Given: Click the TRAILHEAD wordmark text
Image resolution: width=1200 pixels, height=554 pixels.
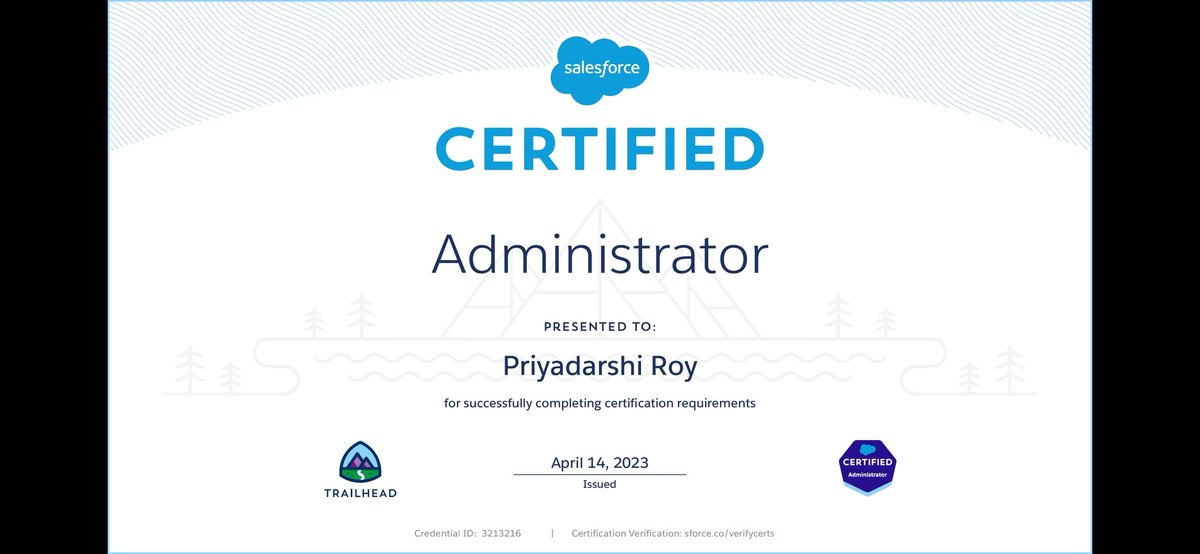Looking at the screenshot, I should point(360,493).
